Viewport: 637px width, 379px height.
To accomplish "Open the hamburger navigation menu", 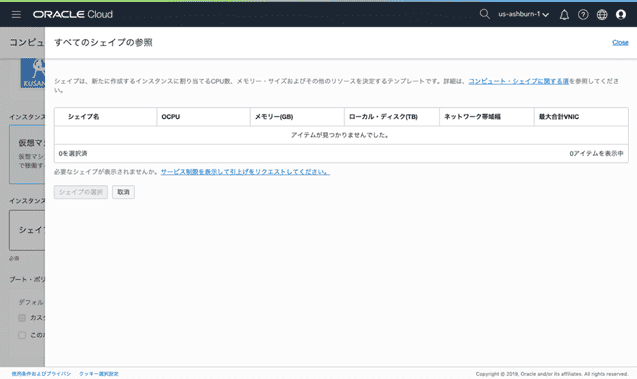I will click(x=16, y=15).
